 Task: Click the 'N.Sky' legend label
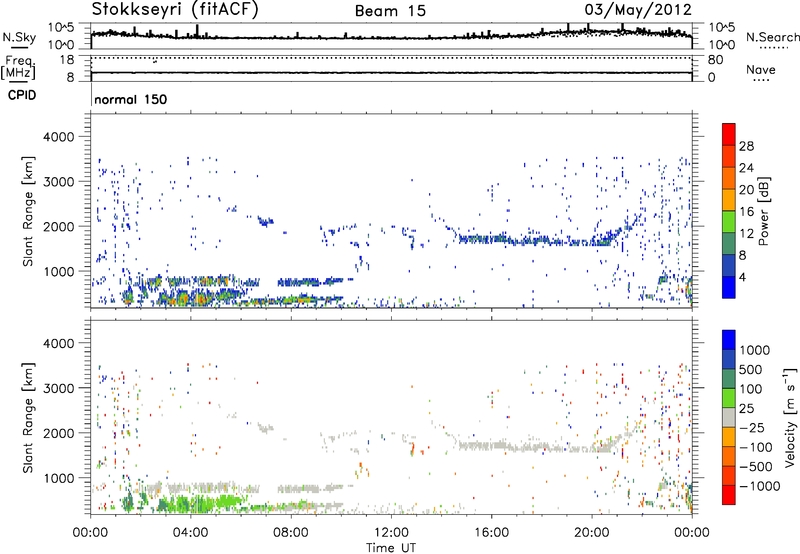pyautogui.click(x=19, y=37)
